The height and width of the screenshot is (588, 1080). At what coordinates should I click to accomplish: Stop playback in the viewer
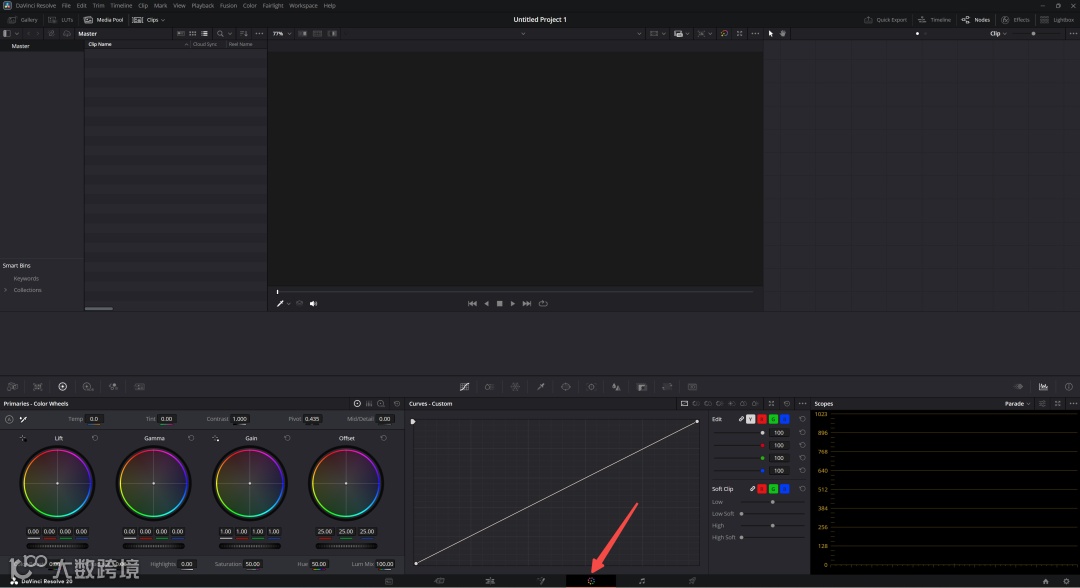[499, 304]
